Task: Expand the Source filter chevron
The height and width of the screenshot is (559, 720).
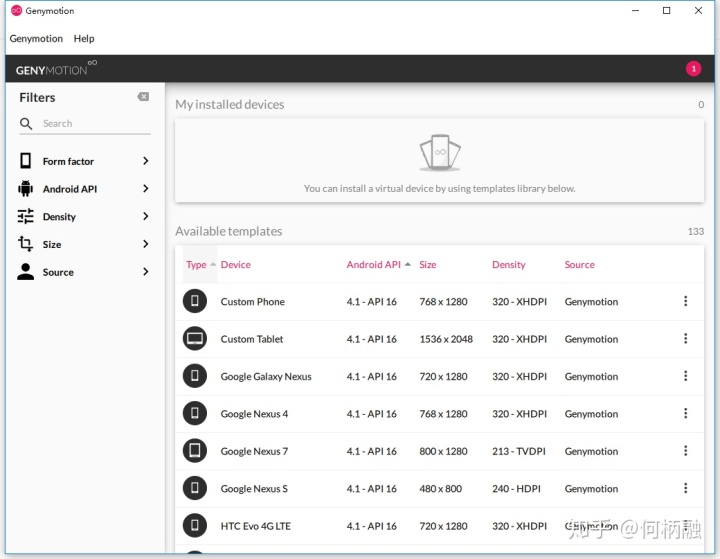Action: [146, 271]
